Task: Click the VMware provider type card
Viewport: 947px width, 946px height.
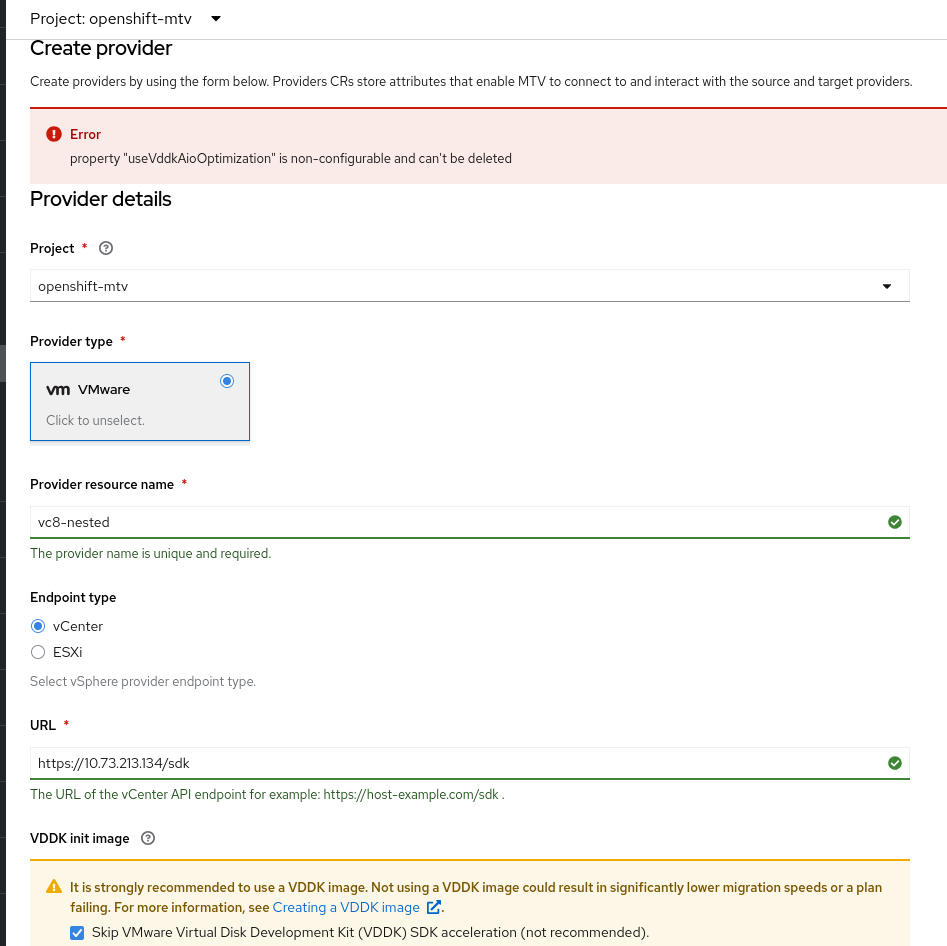Action: pyautogui.click(x=140, y=401)
